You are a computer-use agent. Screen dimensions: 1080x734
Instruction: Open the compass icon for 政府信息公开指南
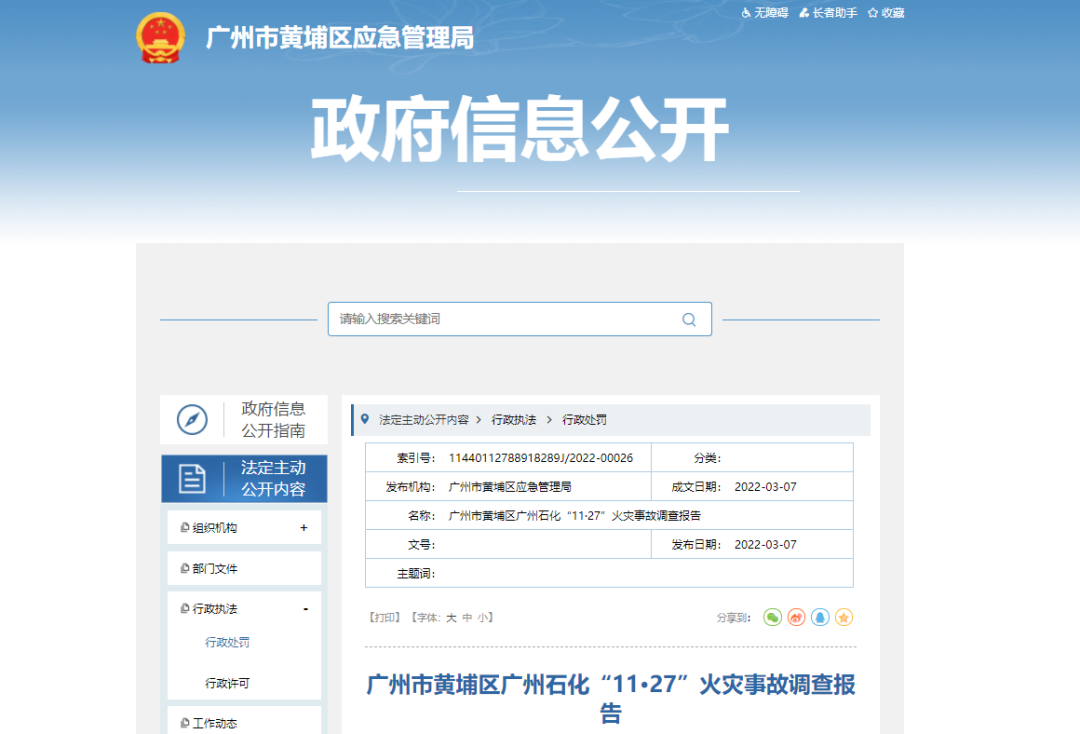click(x=192, y=419)
